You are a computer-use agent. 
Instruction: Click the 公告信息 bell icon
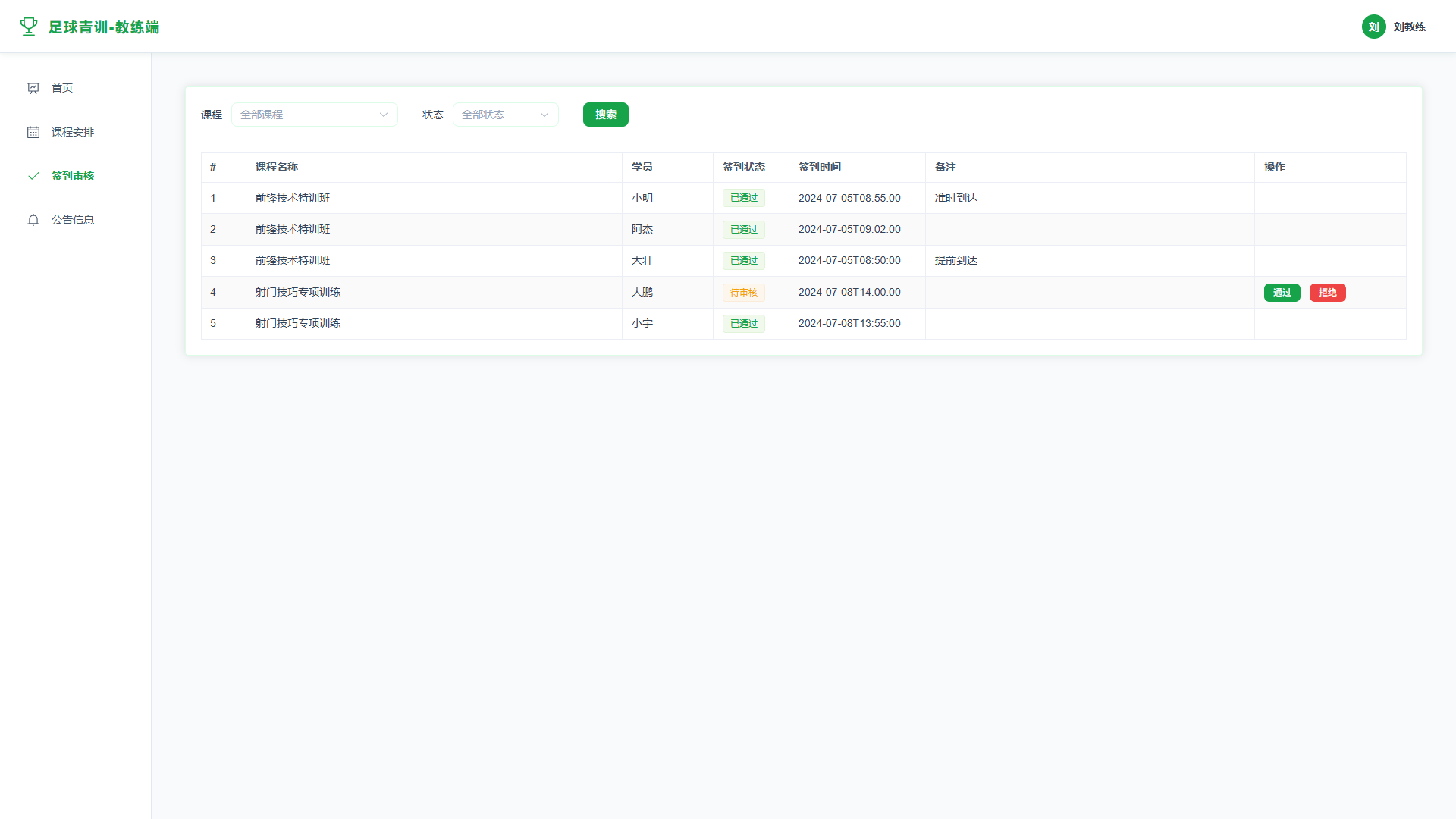click(x=33, y=220)
